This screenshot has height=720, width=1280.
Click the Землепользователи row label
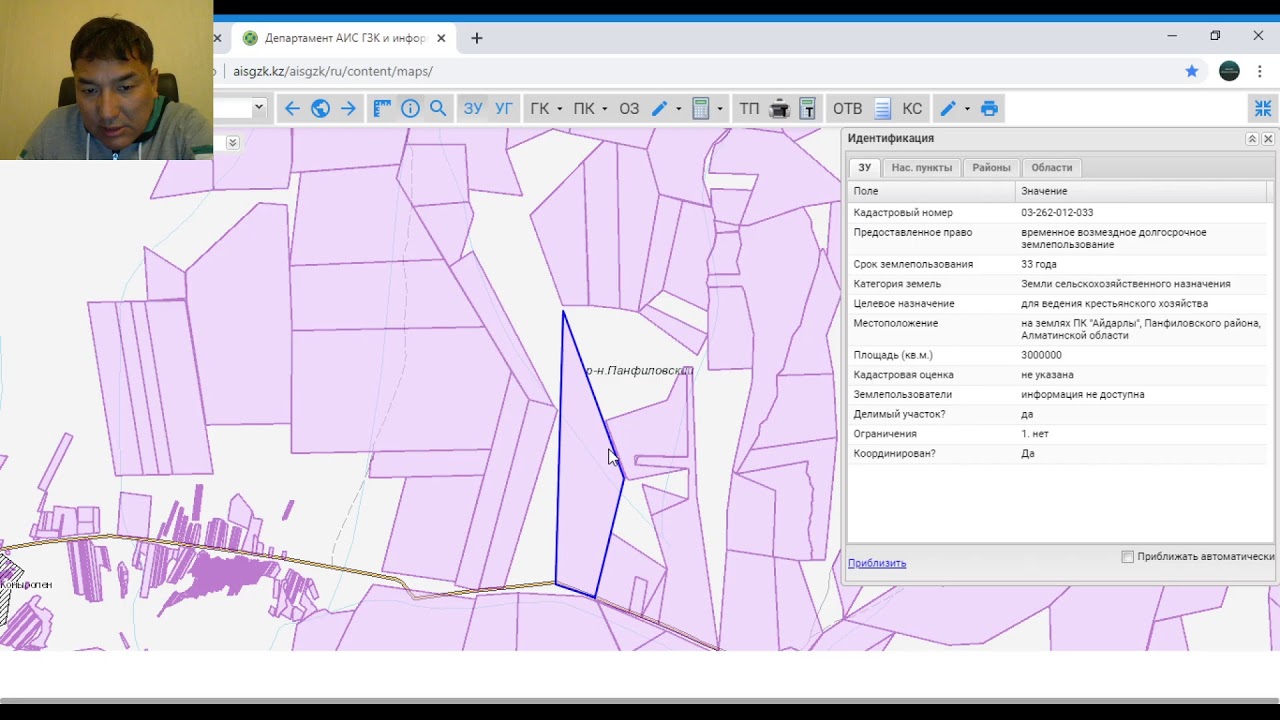pyautogui.click(x=902, y=395)
